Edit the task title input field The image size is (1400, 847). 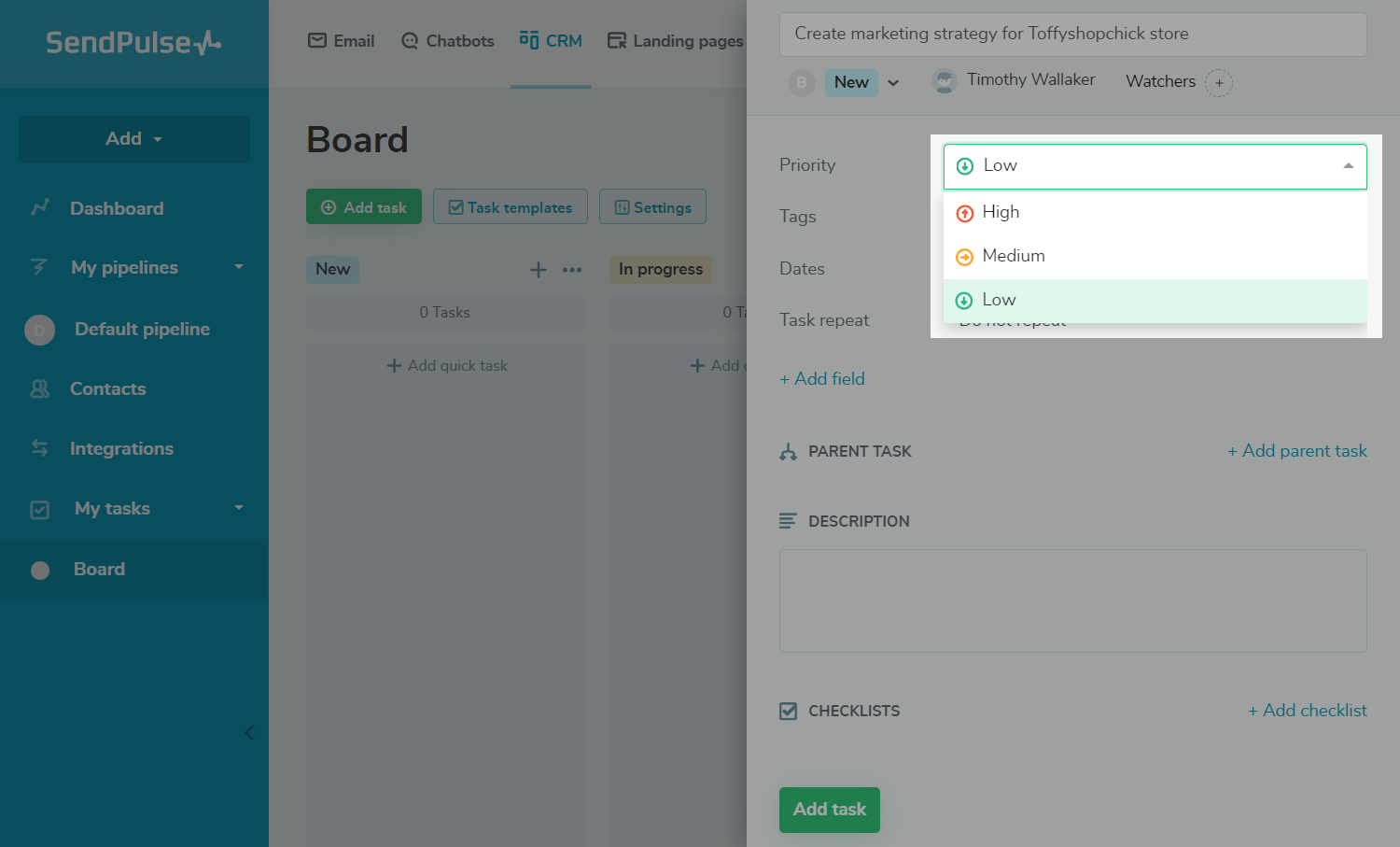[1073, 34]
